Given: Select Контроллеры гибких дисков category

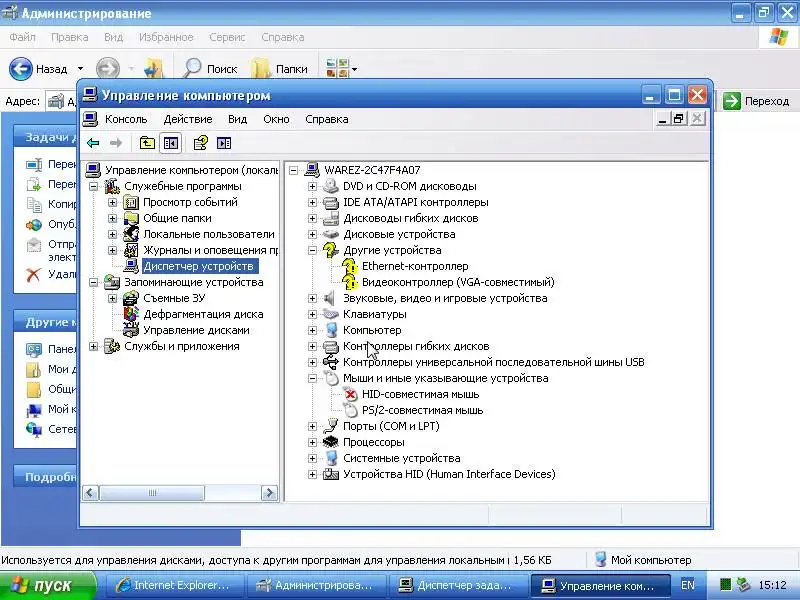Looking at the screenshot, I should pyautogui.click(x=416, y=346).
